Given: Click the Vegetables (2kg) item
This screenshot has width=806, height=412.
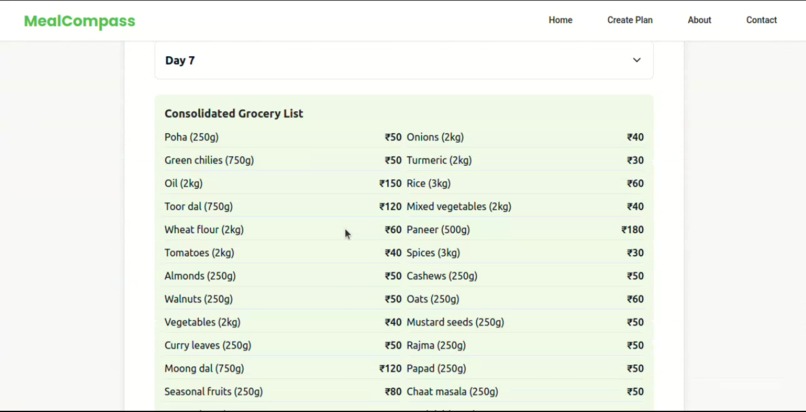Looking at the screenshot, I should pyautogui.click(x=203, y=322).
